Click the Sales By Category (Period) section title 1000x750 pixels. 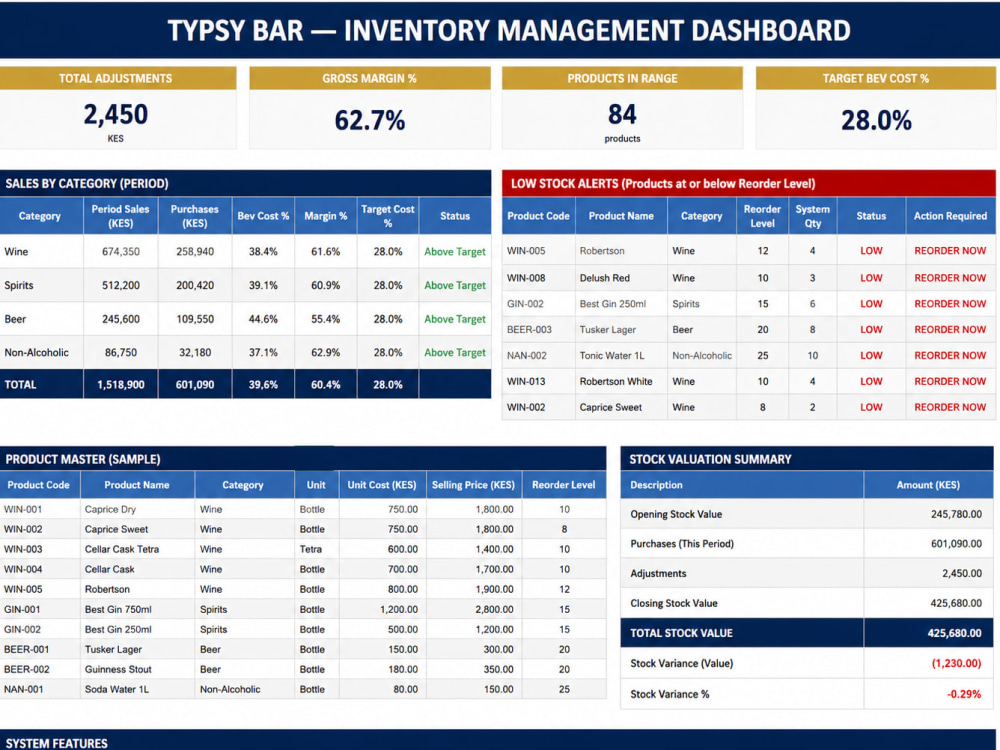[x=87, y=184]
